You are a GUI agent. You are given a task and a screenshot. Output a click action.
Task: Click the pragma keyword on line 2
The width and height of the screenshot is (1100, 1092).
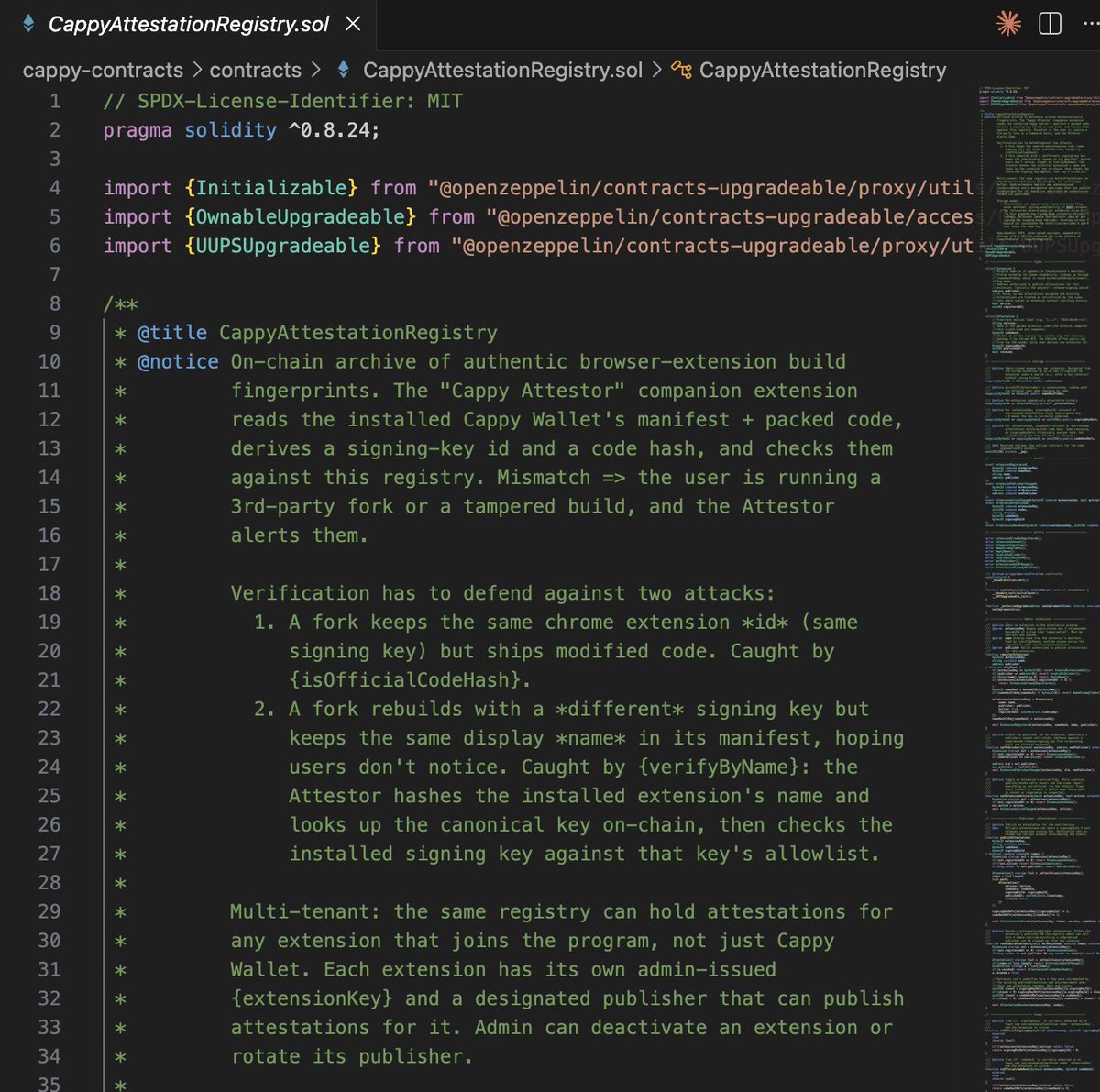pyautogui.click(x=137, y=130)
